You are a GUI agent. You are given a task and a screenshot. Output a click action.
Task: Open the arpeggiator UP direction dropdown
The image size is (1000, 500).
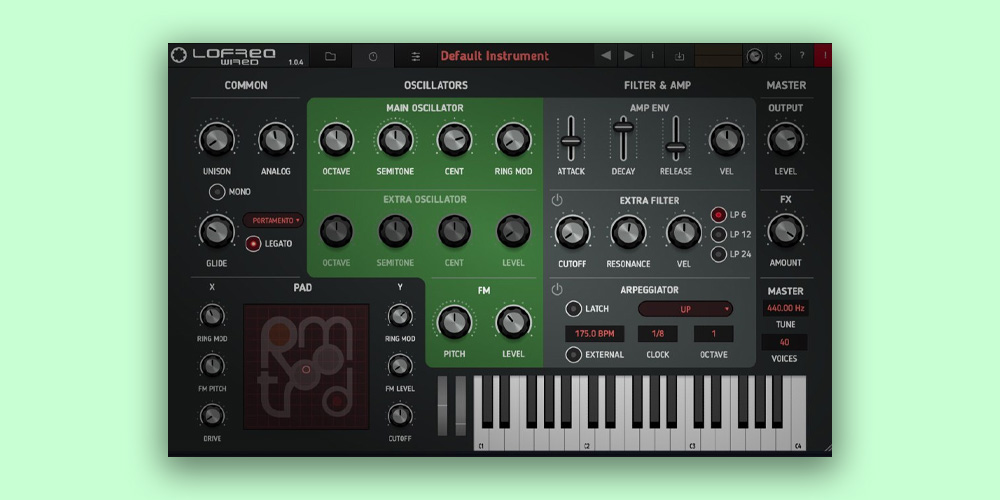(685, 309)
